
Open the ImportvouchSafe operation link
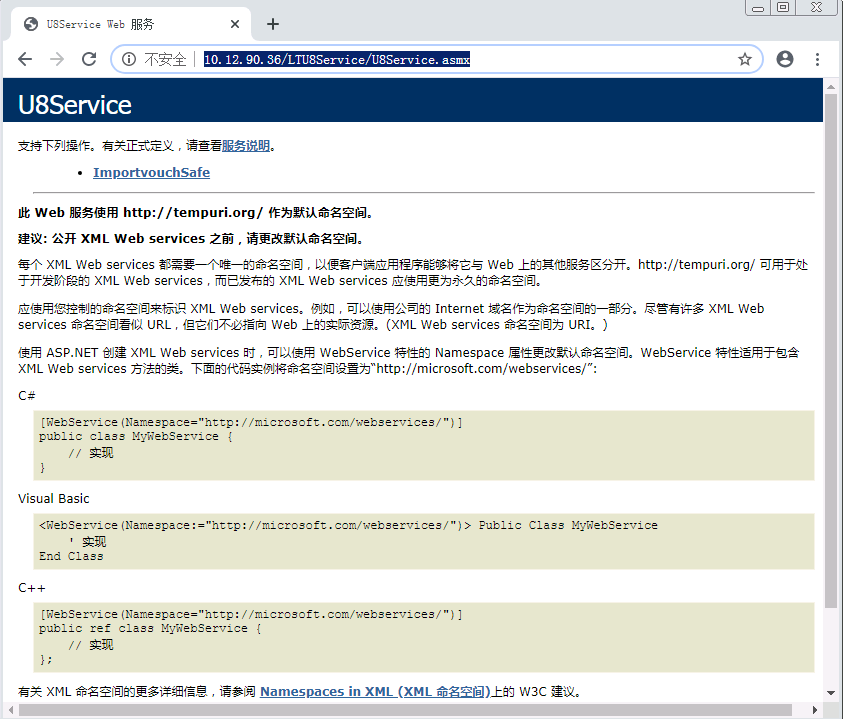tap(152, 173)
